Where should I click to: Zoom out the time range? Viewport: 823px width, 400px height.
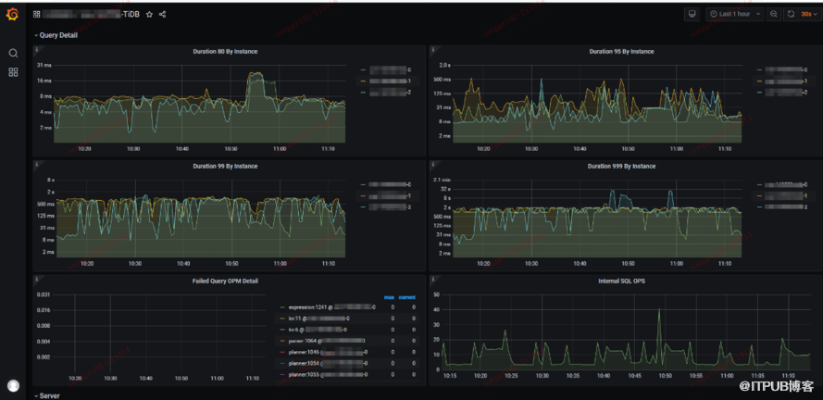point(775,15)
